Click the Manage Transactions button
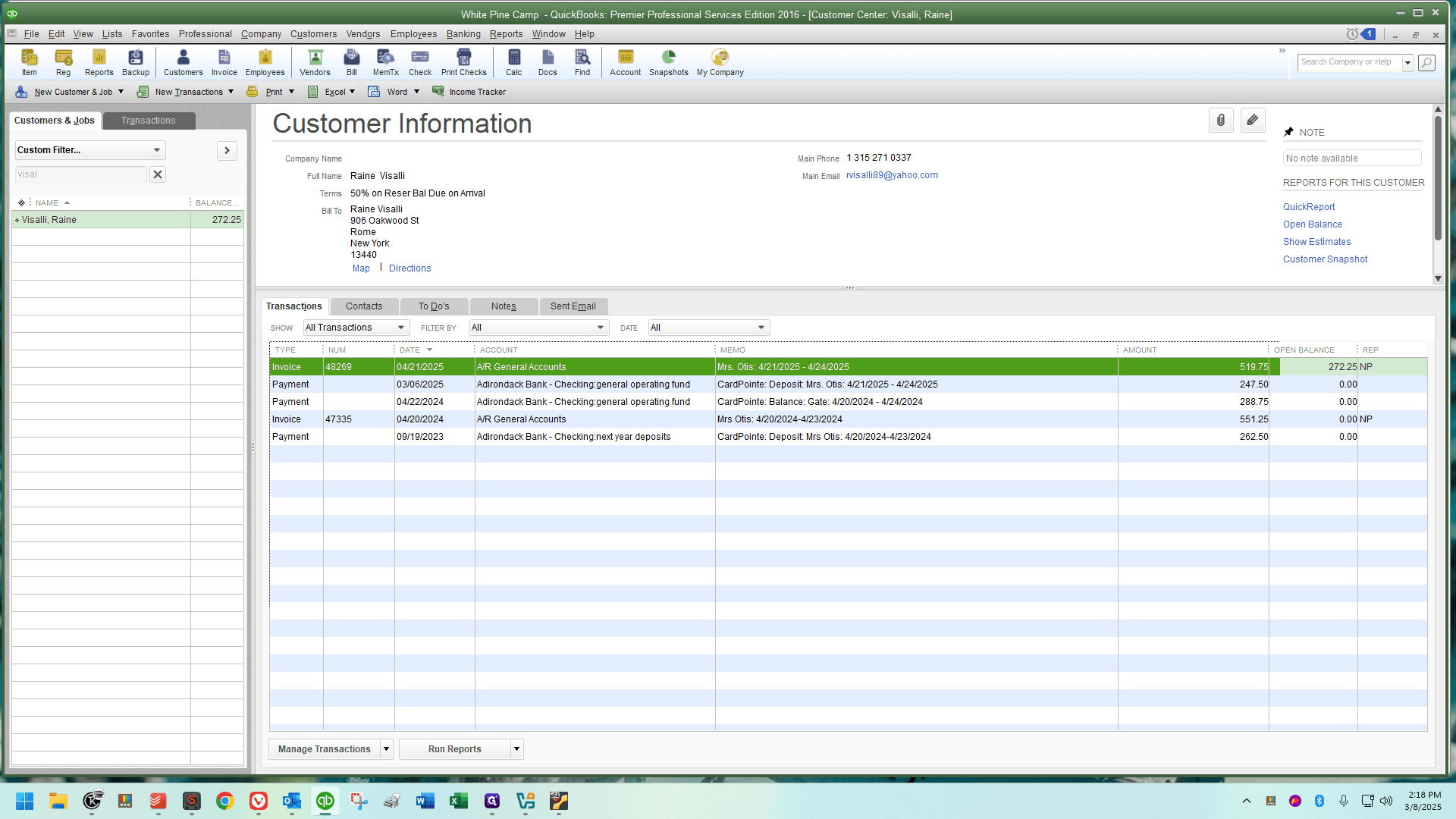Image resolution: width=1456 pixels, height=819 pixels. (324, 749)
